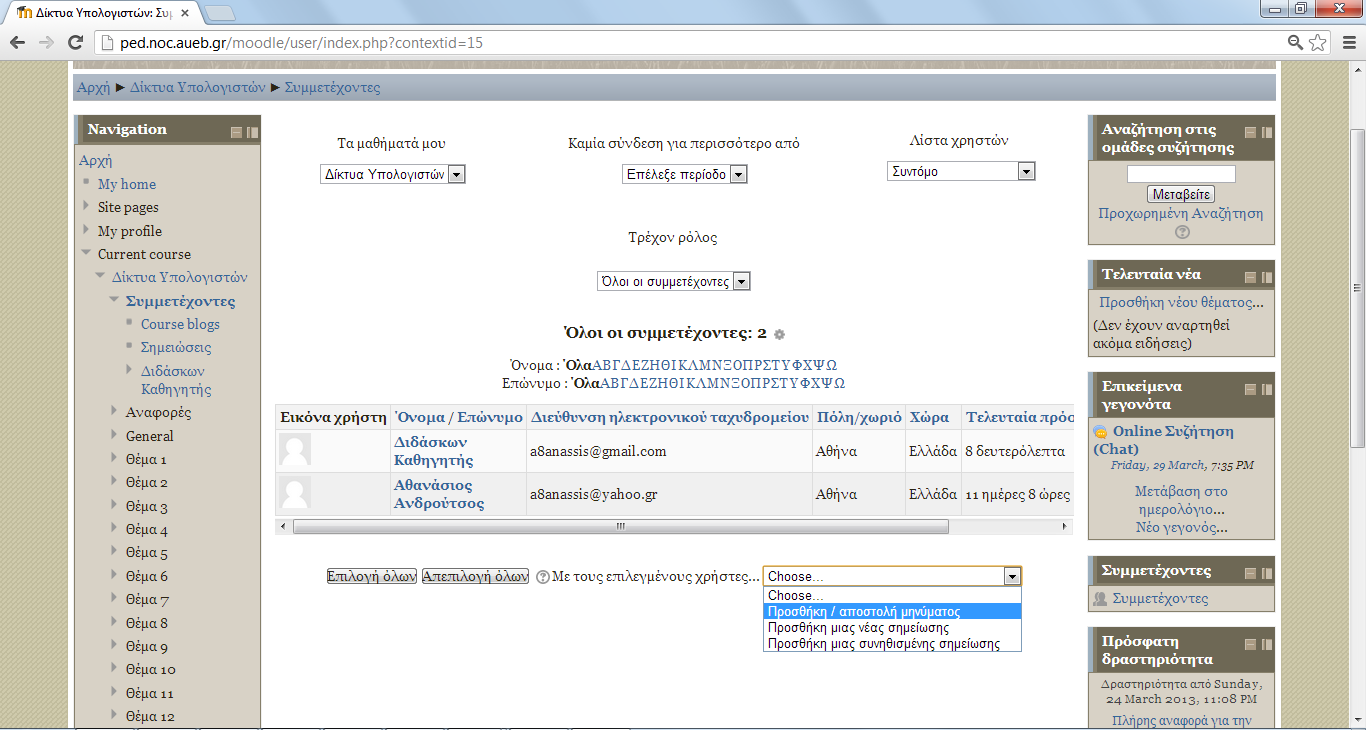Open profile picture of Αθανάσιος Ανδρούτσος
This screenshot has width=1366, height=730.
(294, 493)
